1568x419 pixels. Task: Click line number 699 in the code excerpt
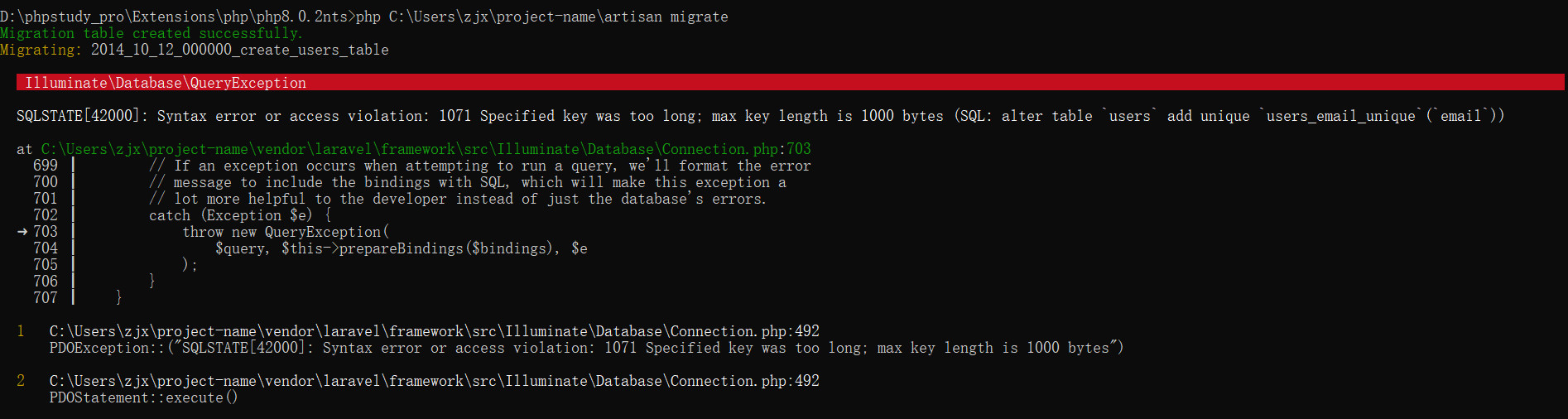46,166
